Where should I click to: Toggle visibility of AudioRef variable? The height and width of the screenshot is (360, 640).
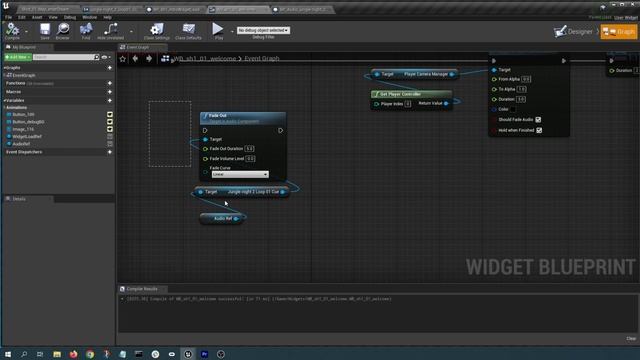[x=109, y=144]
